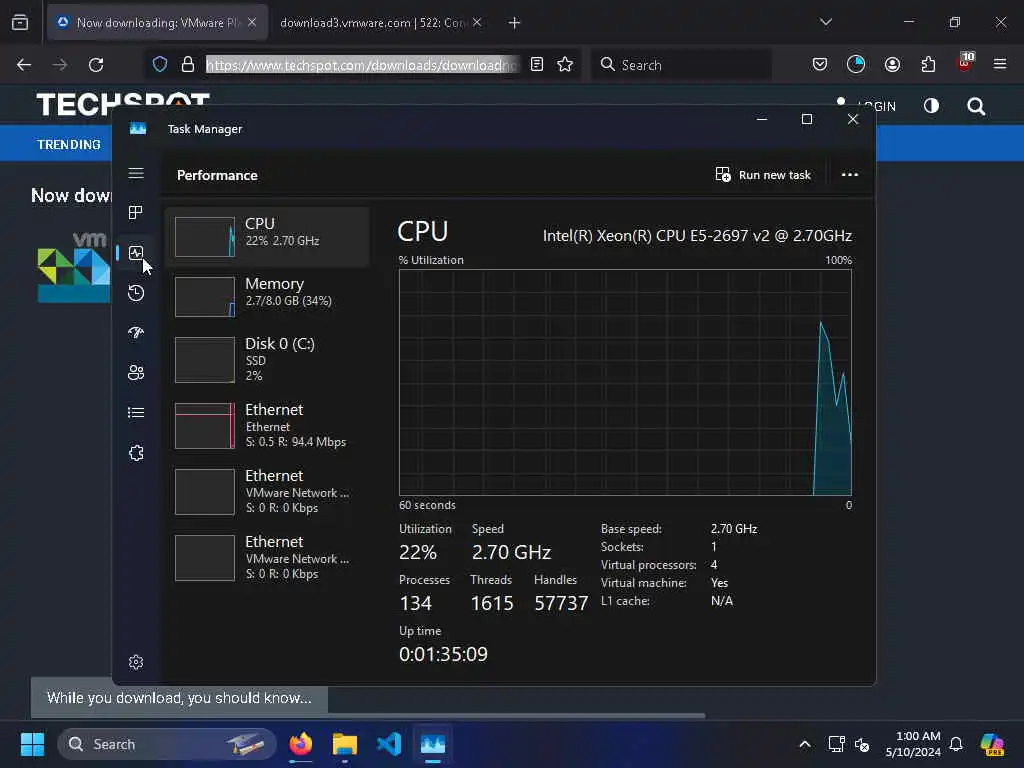Bookmark this page with the star icon
The width and height of the screenshot is (1024, 768).
click(x=565, y=64)
